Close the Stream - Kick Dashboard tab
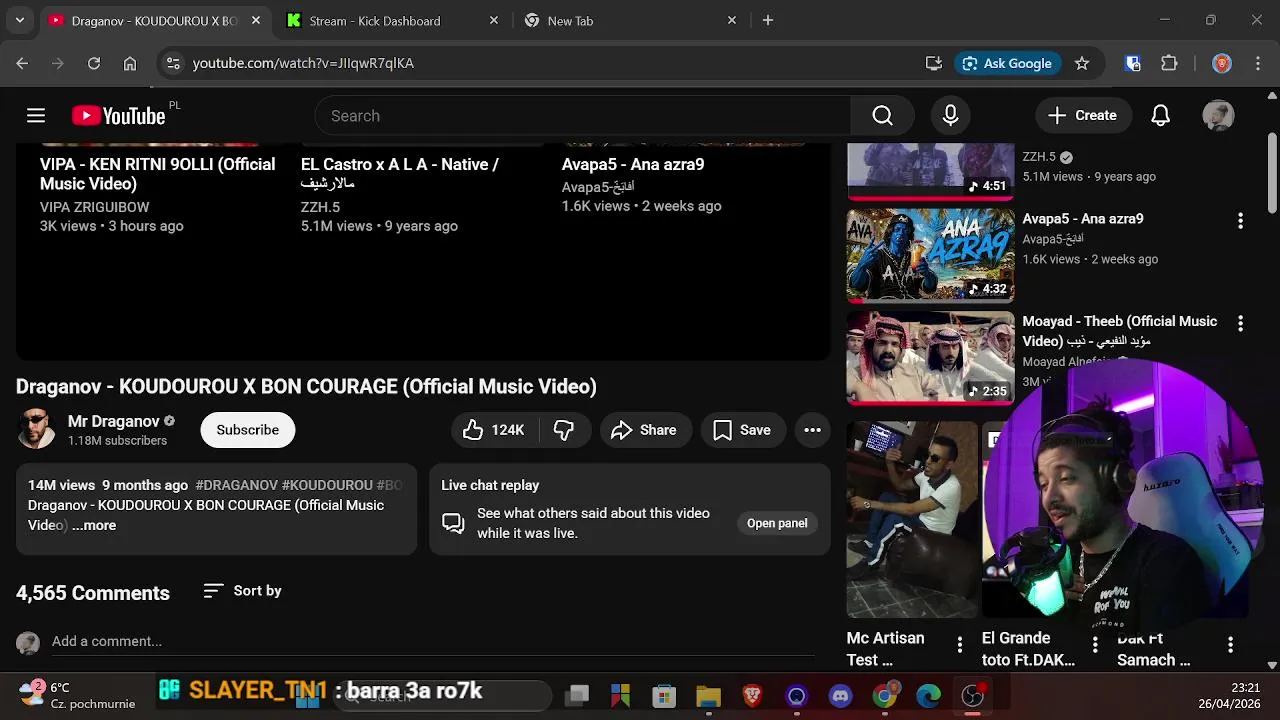Viewport: 1280px width, 720px height. click(493, 20)
